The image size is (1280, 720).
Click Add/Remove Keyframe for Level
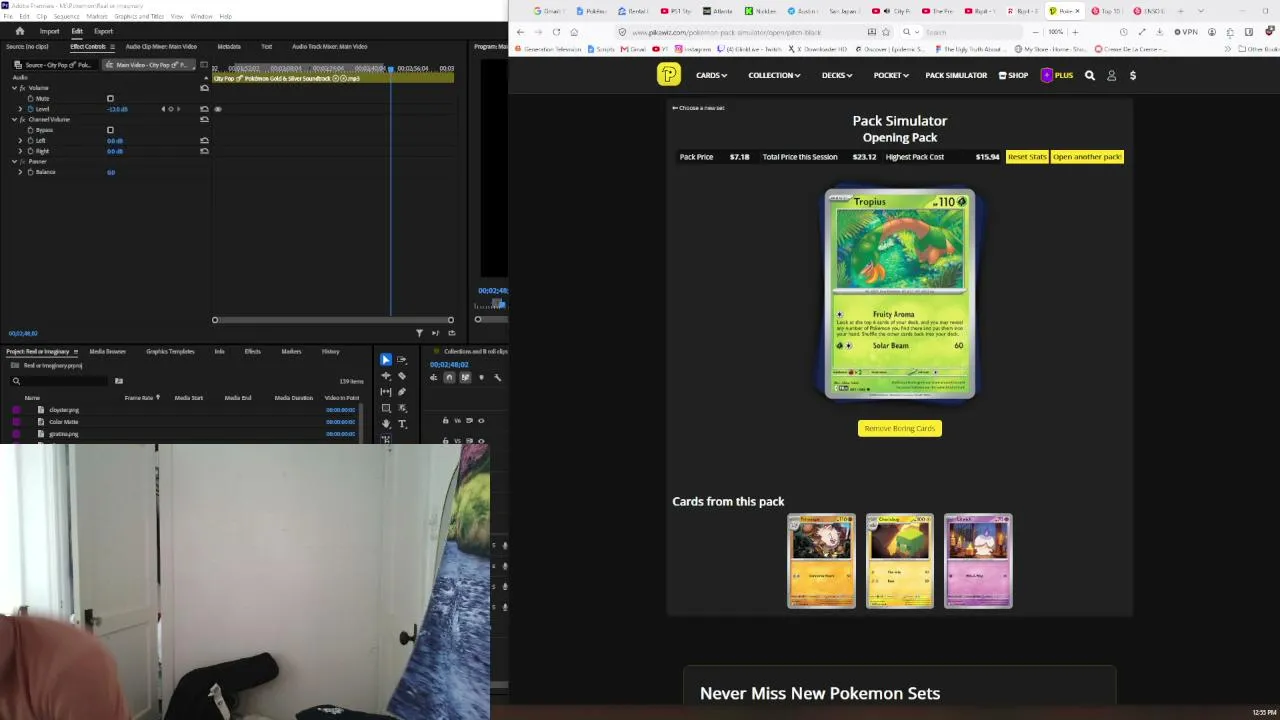point(170,109)
